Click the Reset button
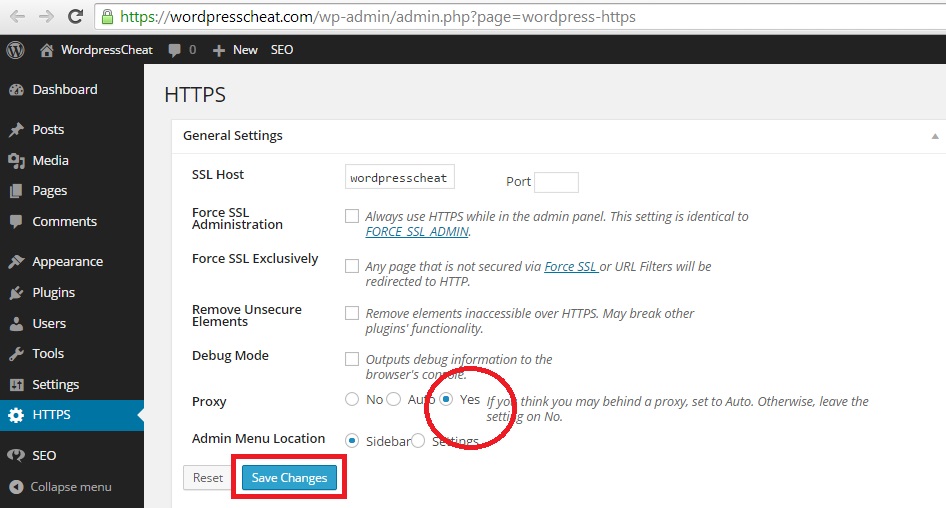The image size is (946, 508). 208,478
